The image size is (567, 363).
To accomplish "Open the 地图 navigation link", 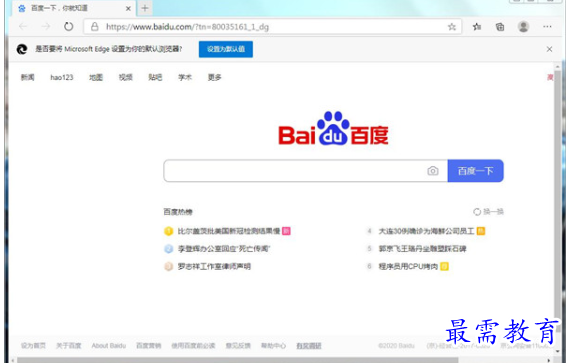I will tap(96, 77).
